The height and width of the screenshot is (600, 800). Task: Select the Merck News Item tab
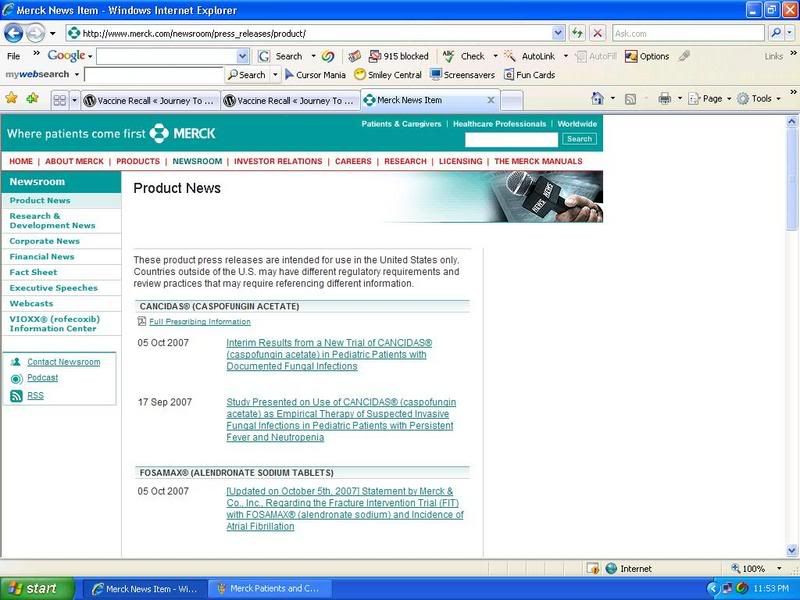(430, 99)
